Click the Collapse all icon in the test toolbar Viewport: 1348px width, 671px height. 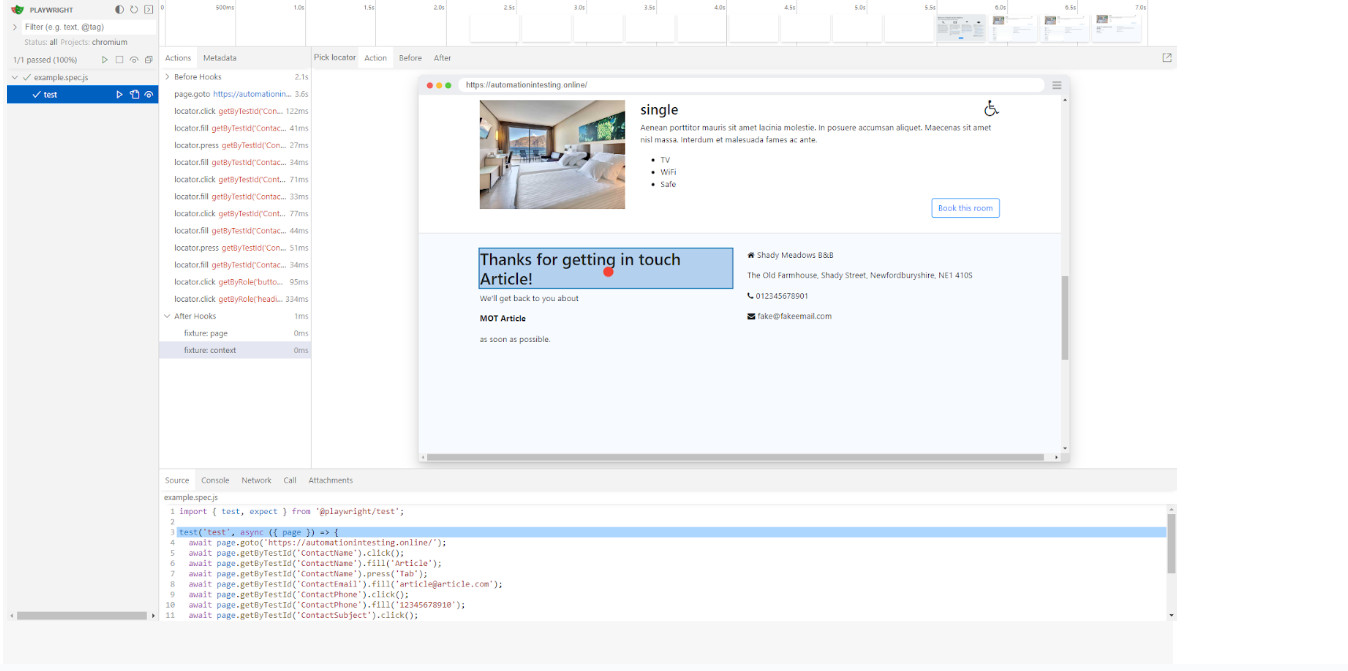(x=148, y=60)
